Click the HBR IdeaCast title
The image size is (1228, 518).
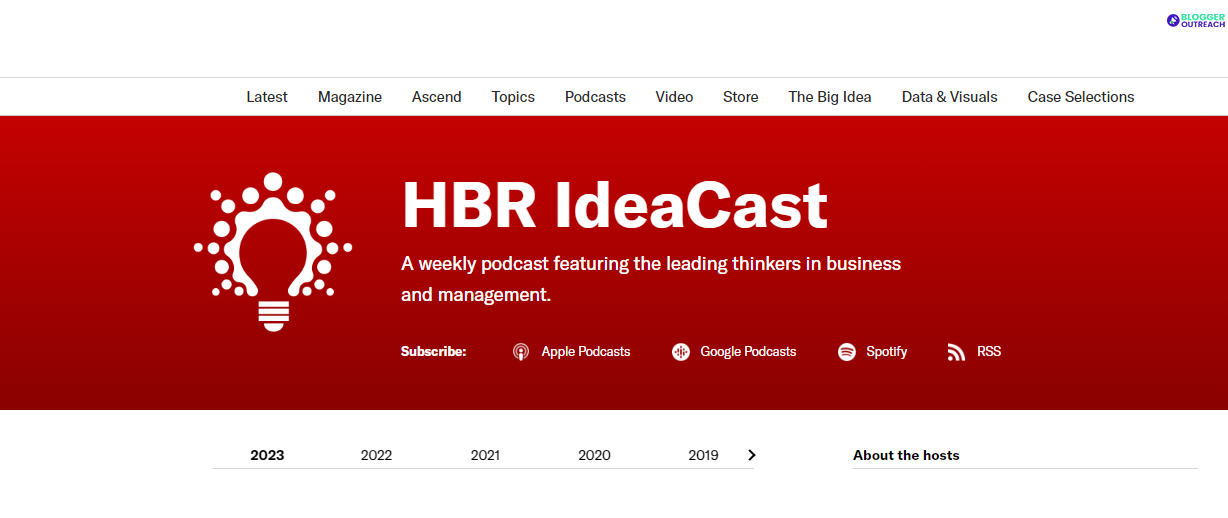click(x=614, y=205)
